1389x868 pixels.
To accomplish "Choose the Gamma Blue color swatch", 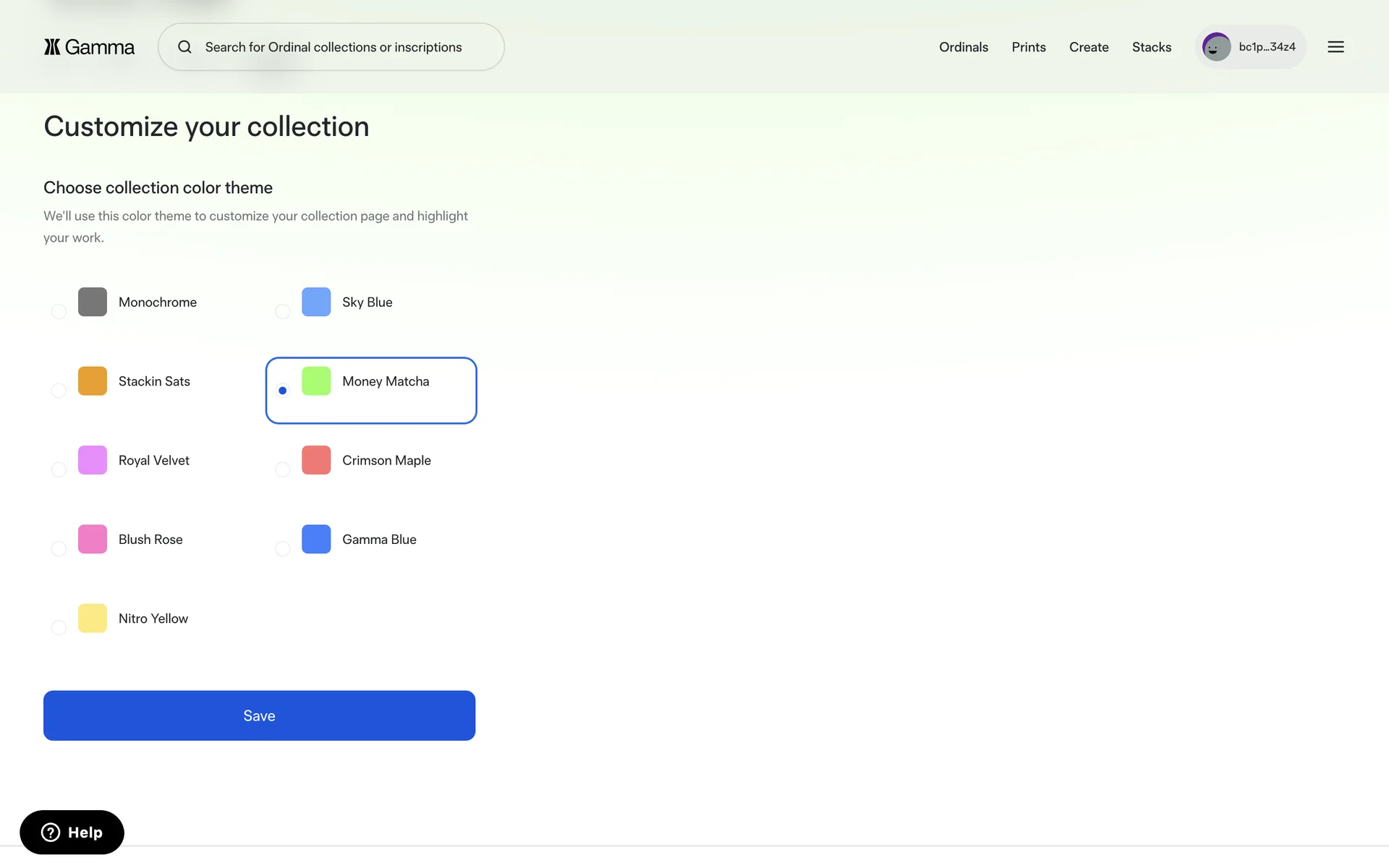I will [316, 539].
